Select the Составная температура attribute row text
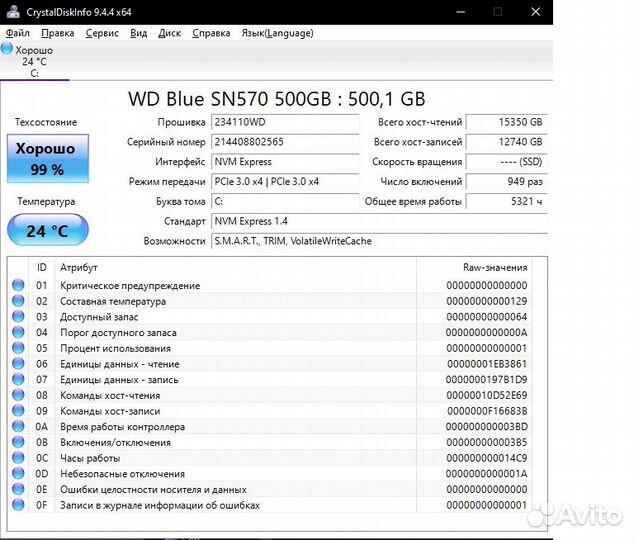634x540 pixels. click(113, 301)
